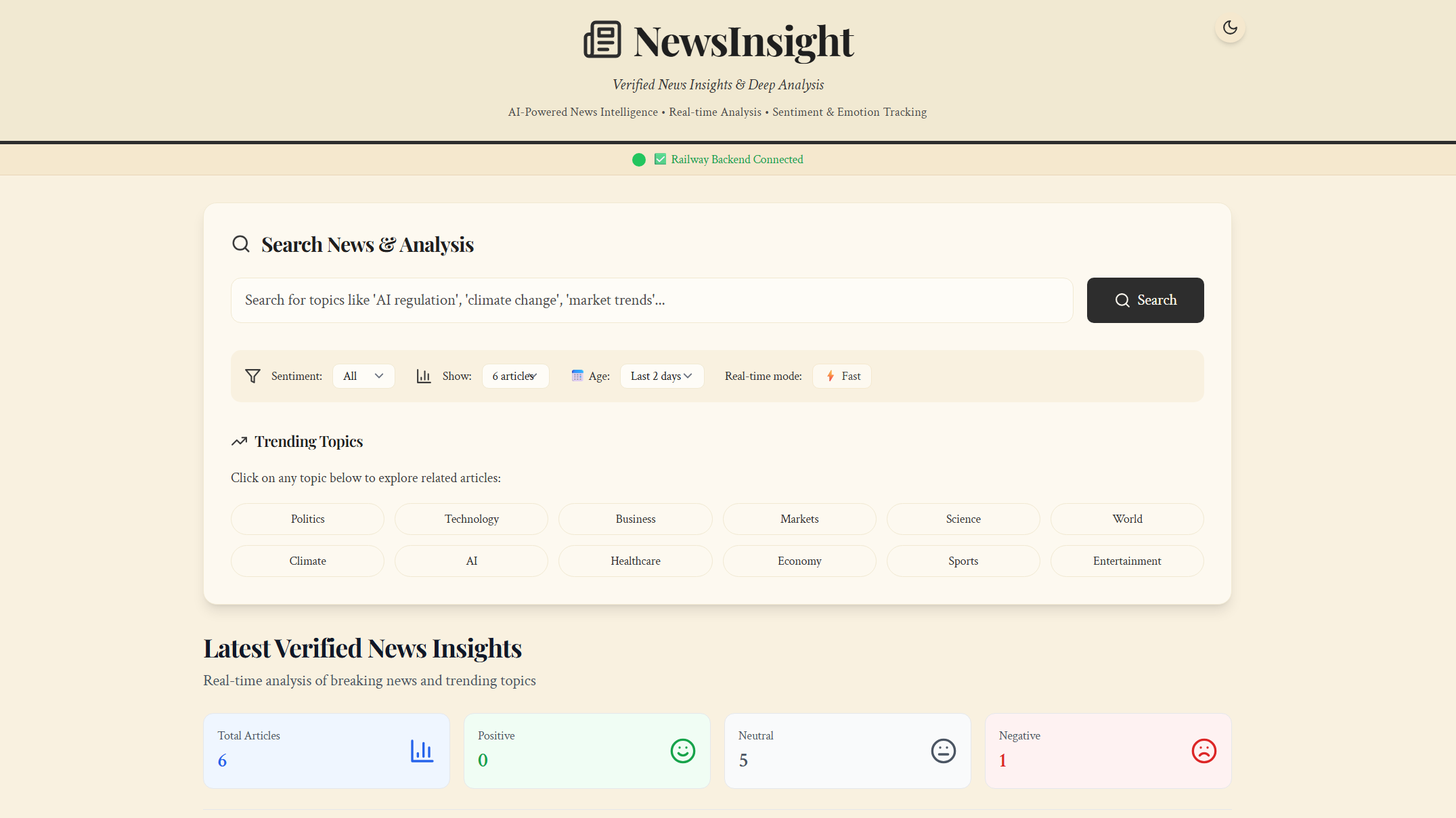Click the trending arrow icon beside Trending Topics
Viewport: 1456px width, 818px height.
[x=238, y=441]
